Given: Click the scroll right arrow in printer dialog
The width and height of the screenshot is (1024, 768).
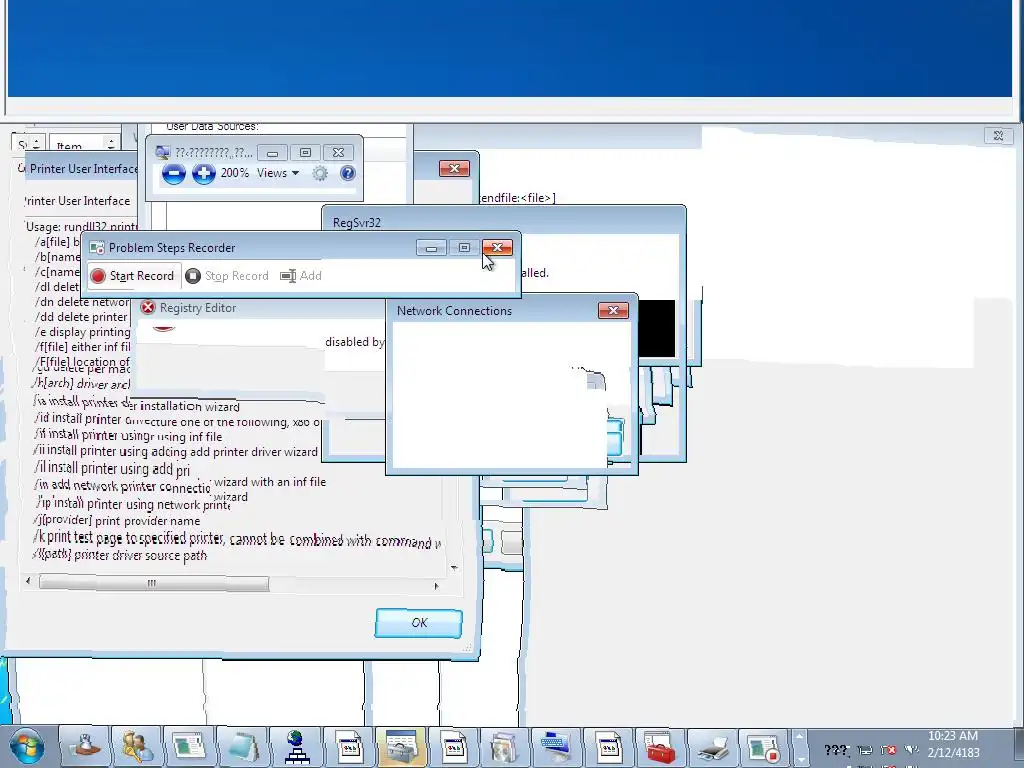Looking at the screenshot, I should click(436, 586).
